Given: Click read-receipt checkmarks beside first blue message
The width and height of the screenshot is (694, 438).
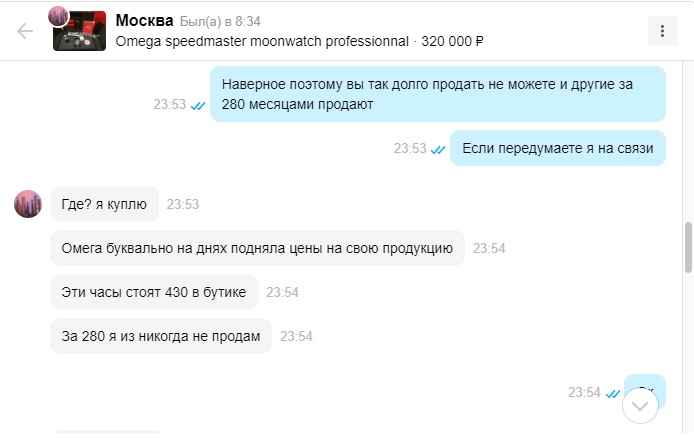Looking at the screenshot, I should tap(197, 106).
